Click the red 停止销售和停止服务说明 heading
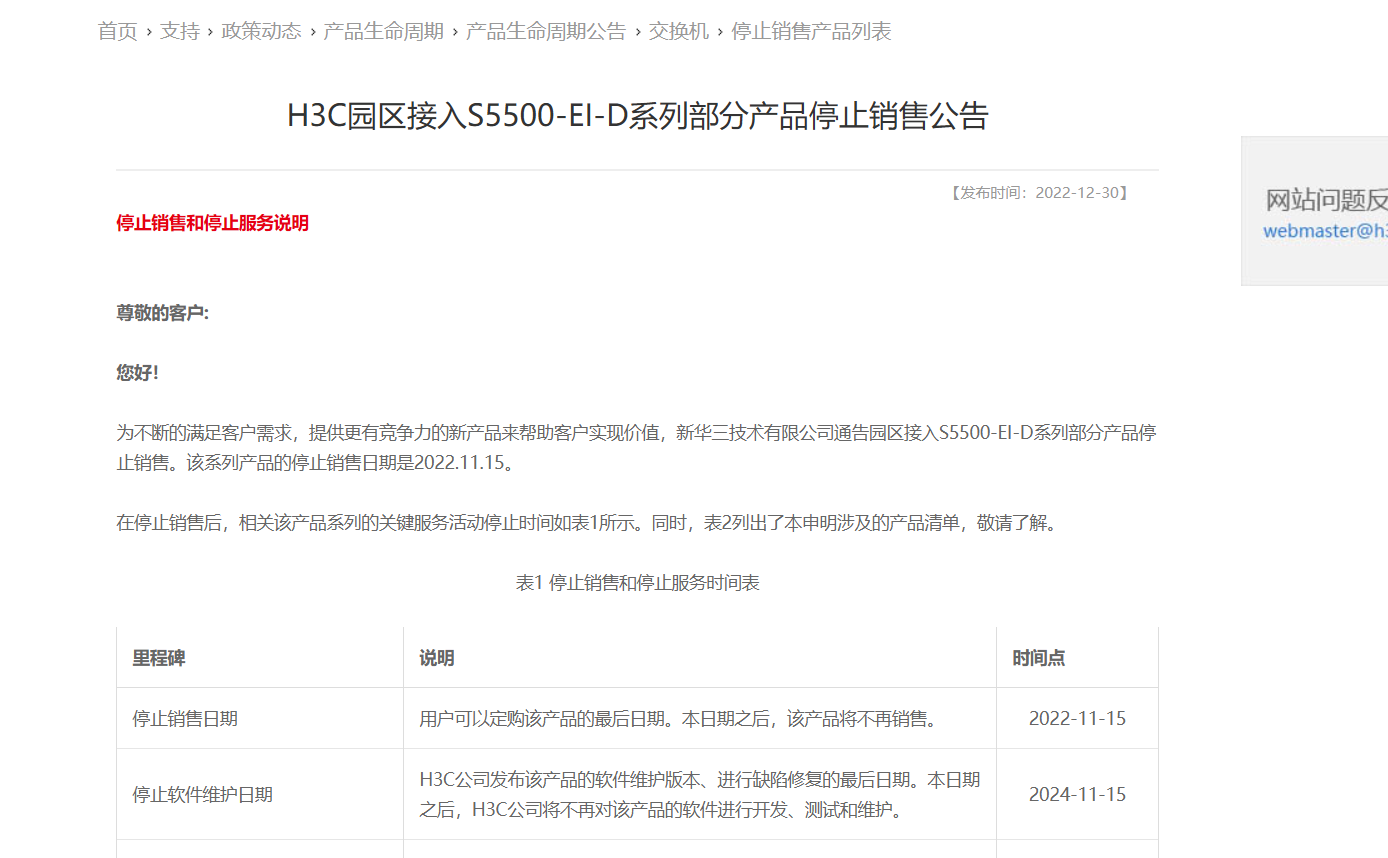 [212, 223]
